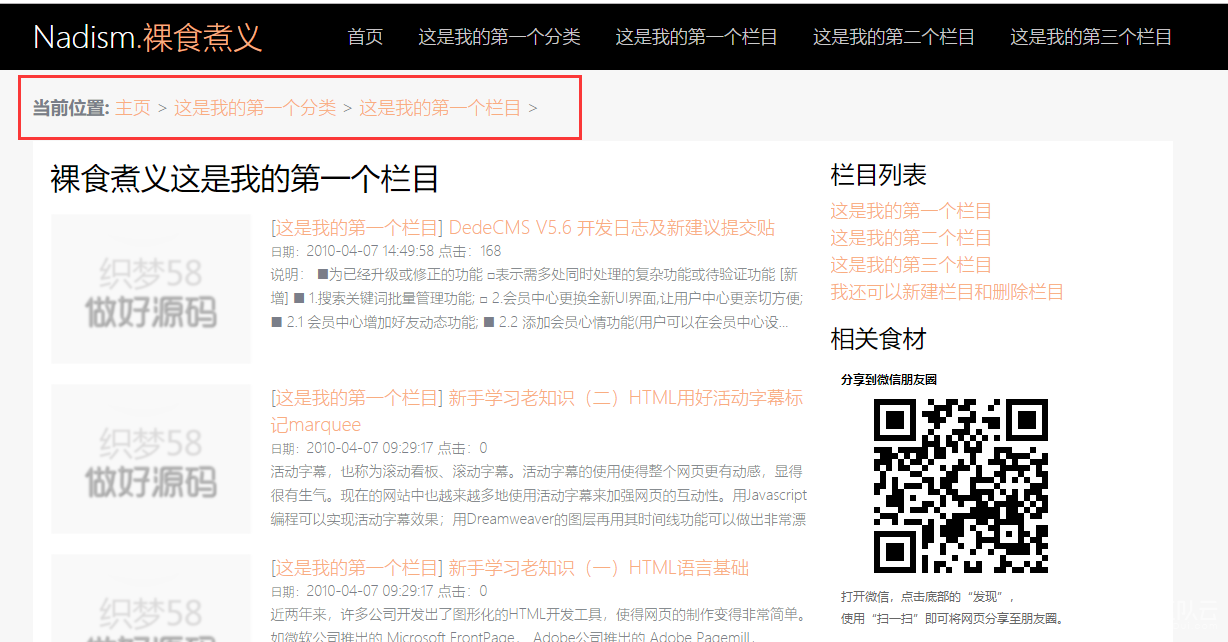Viewport: 1228px width, 642px height.
Task: Click thumbnail beside HTML语言基础 article
Action: (x=151, y=598)
